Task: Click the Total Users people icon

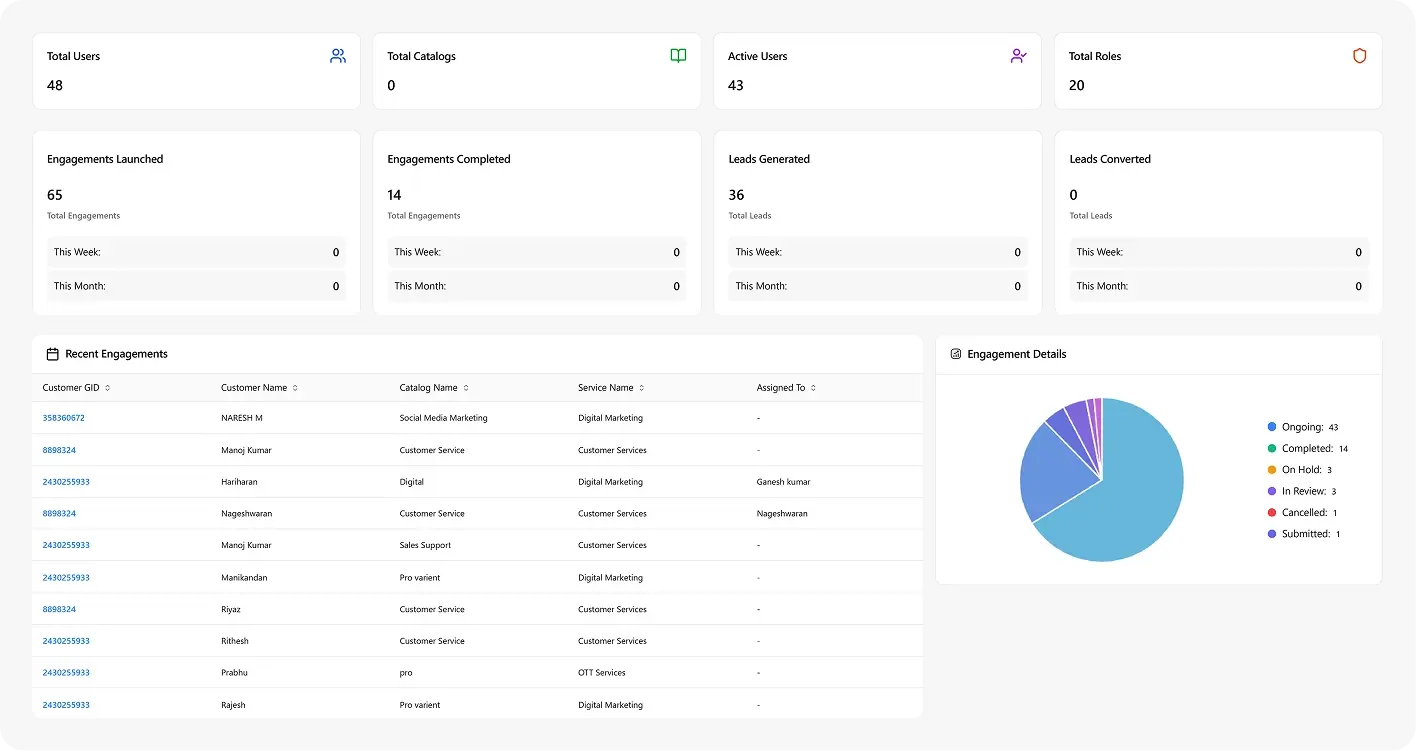Action: point(338,56)
